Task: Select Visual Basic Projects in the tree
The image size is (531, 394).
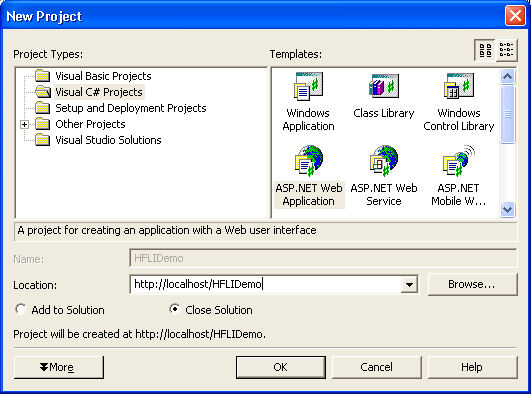Action: click(x=103, y=76)
